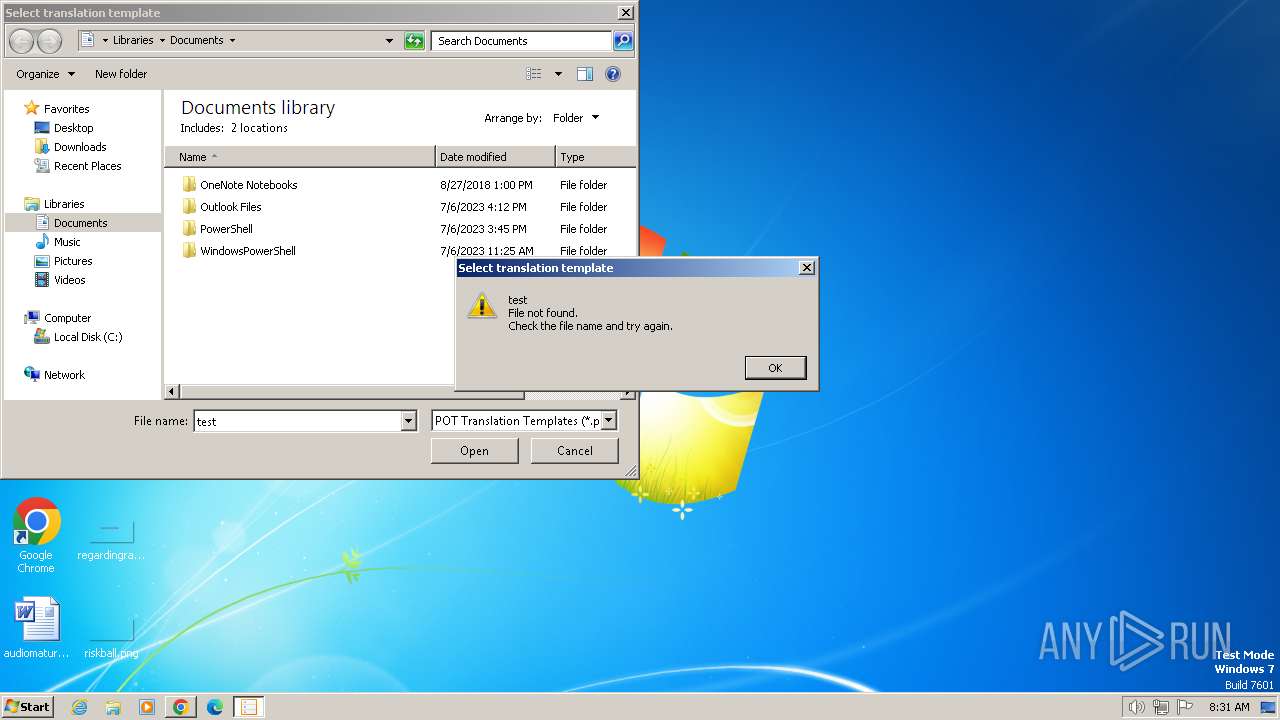Open the Arrange by Folder dropdown

point(576,118)
